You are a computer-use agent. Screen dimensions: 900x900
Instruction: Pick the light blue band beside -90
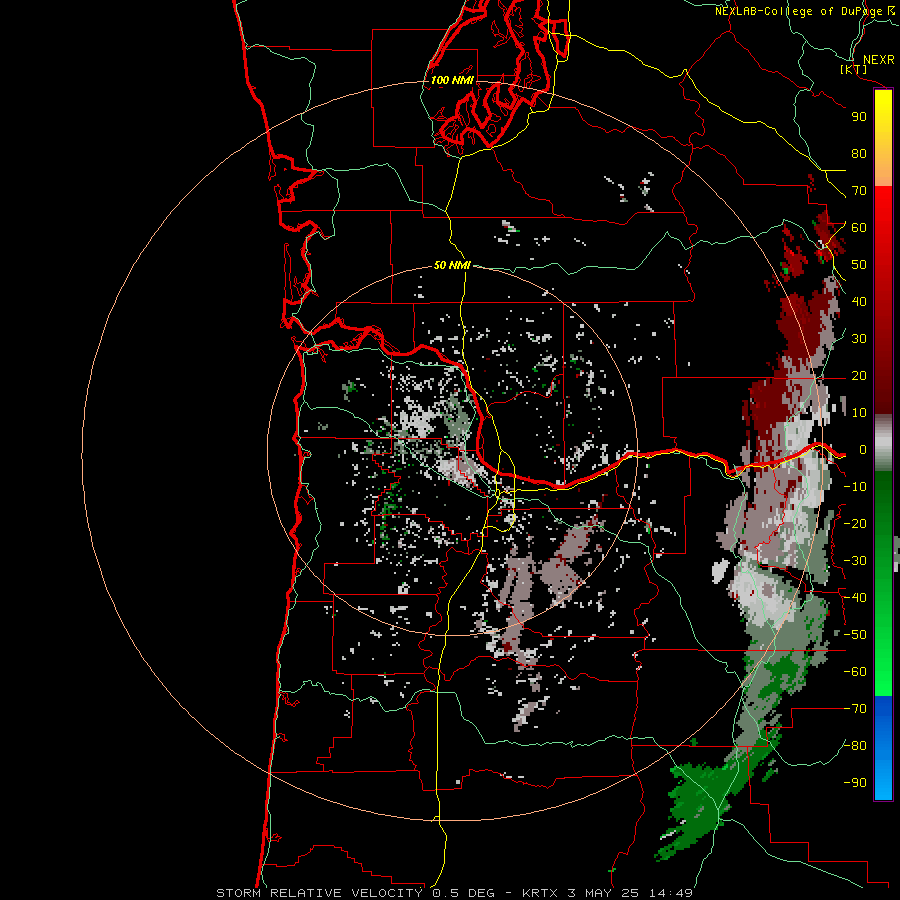pyautogui.click(x=883, y=781)
